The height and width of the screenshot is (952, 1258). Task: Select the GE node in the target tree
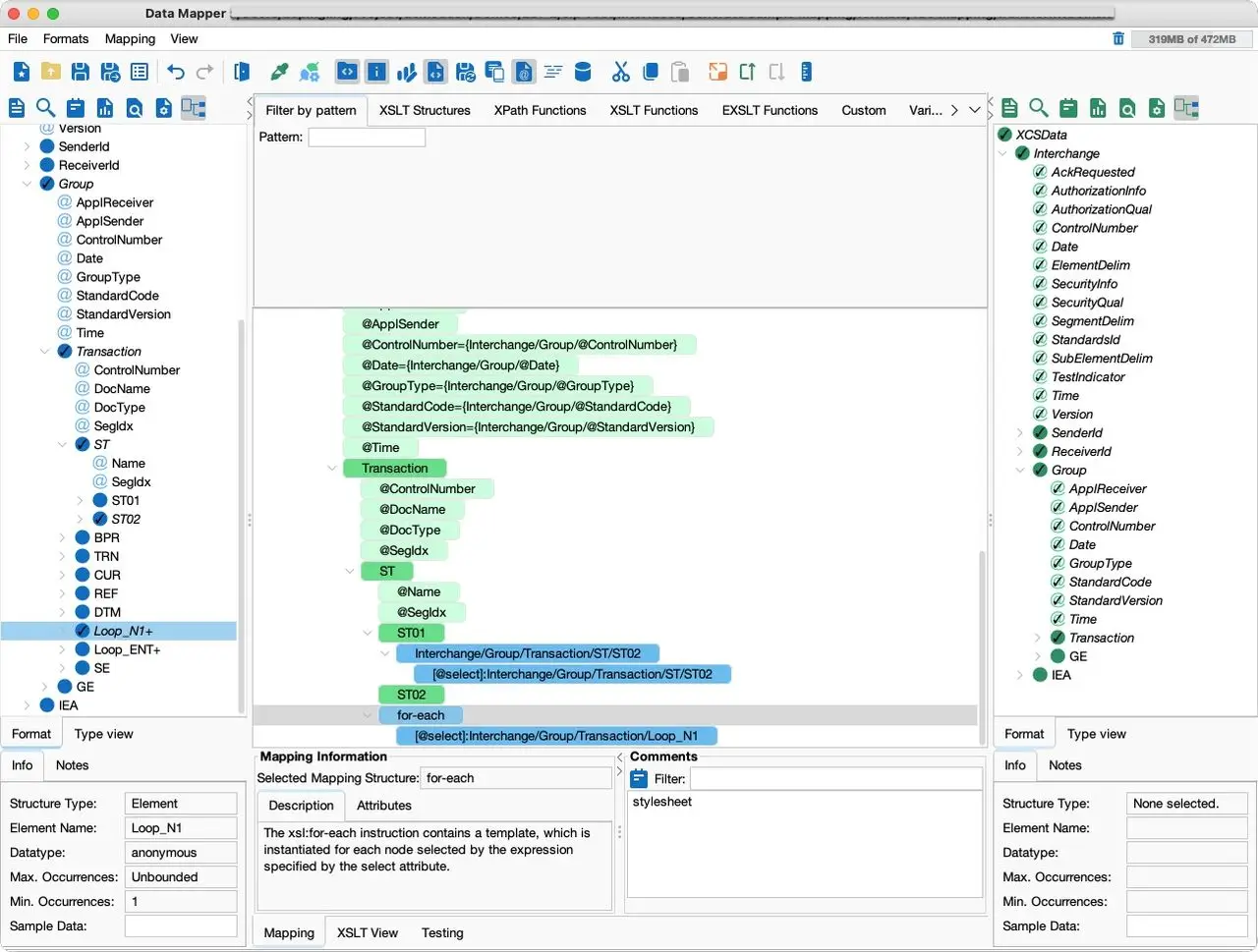tap(1078, 656)
